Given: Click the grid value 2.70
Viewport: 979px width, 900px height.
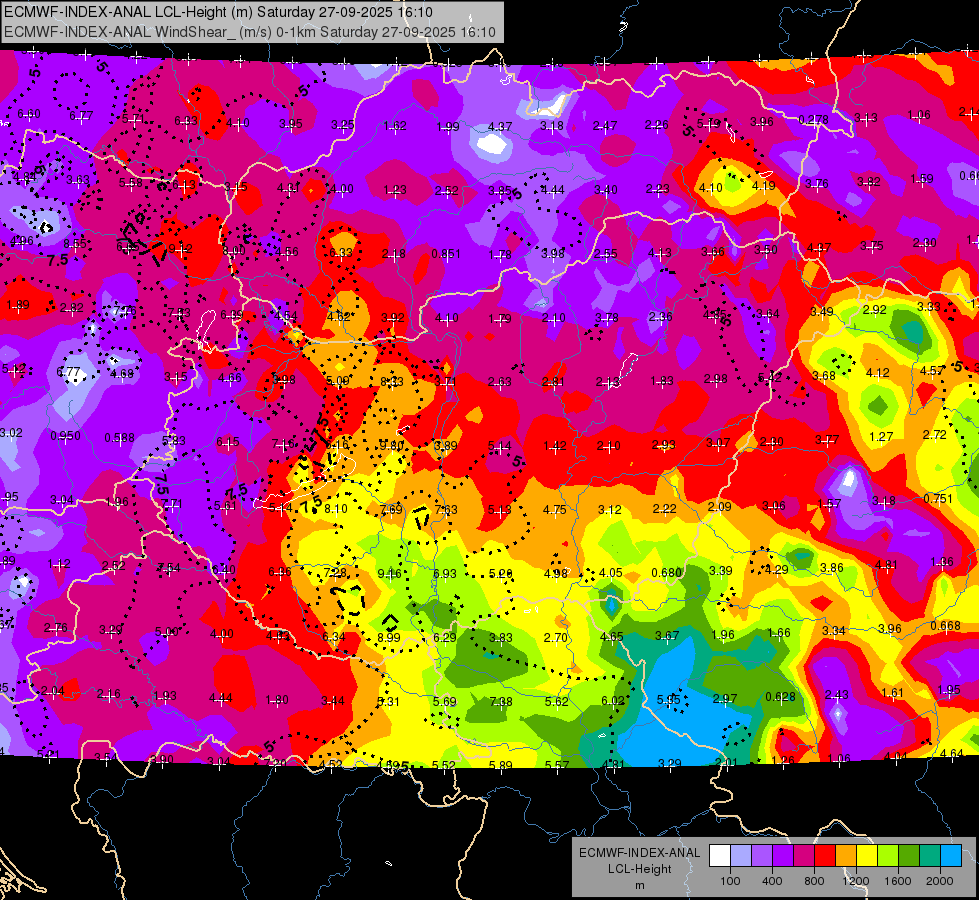Looking at the screenshot, I should 556,638.
